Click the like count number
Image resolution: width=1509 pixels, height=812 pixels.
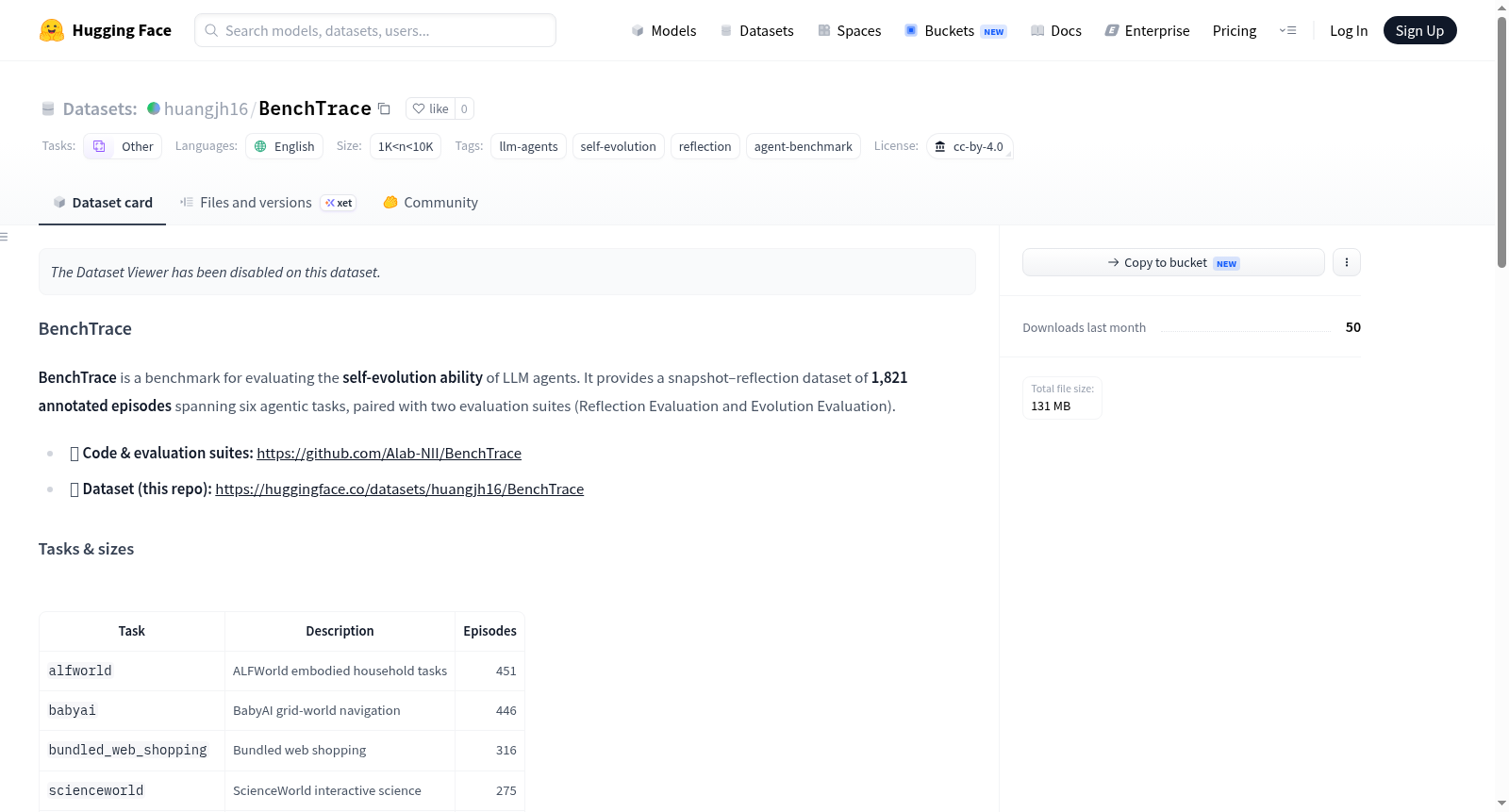464,108
